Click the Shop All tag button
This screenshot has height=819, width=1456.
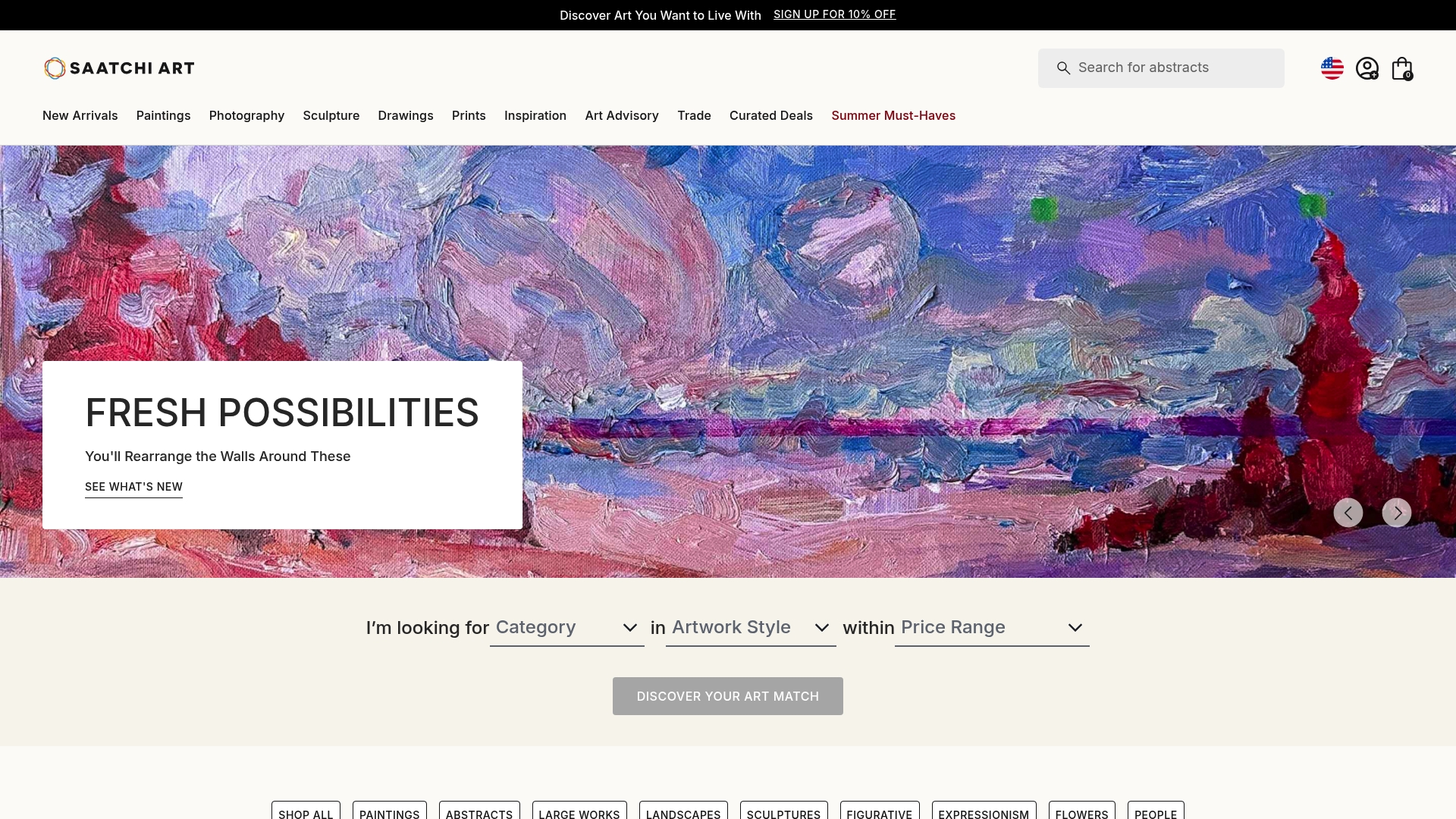coord(306,811)
